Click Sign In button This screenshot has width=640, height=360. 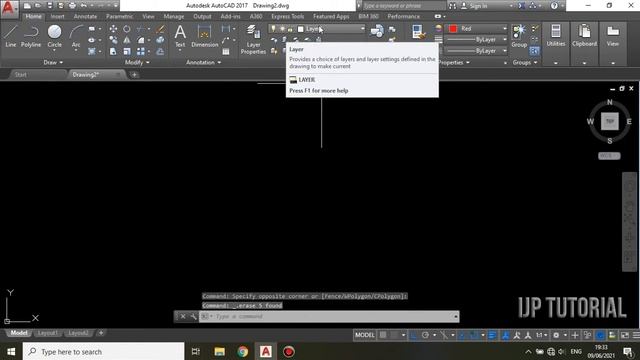coord(474,6)
